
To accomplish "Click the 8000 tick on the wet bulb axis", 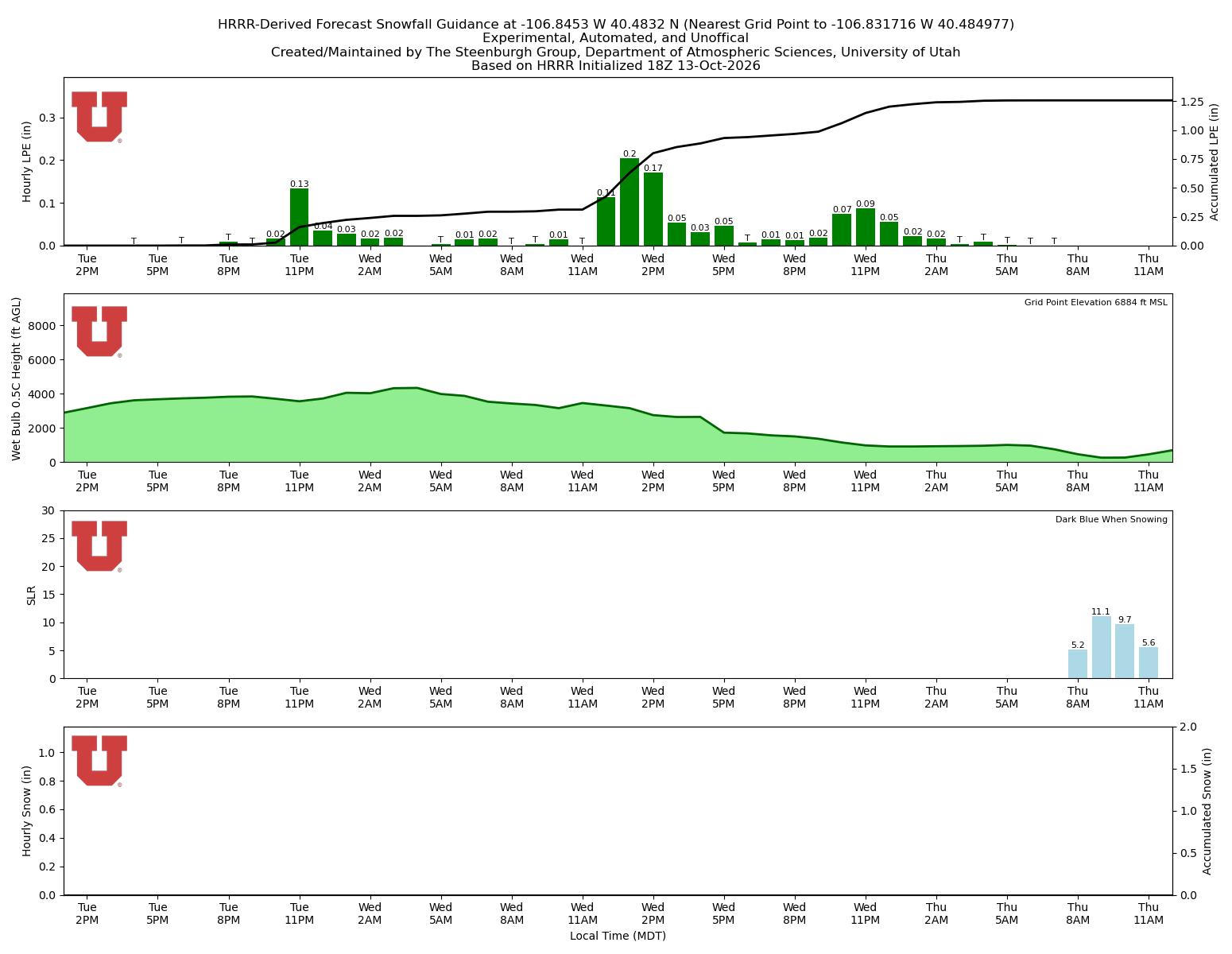I will (x=43, y=326).
